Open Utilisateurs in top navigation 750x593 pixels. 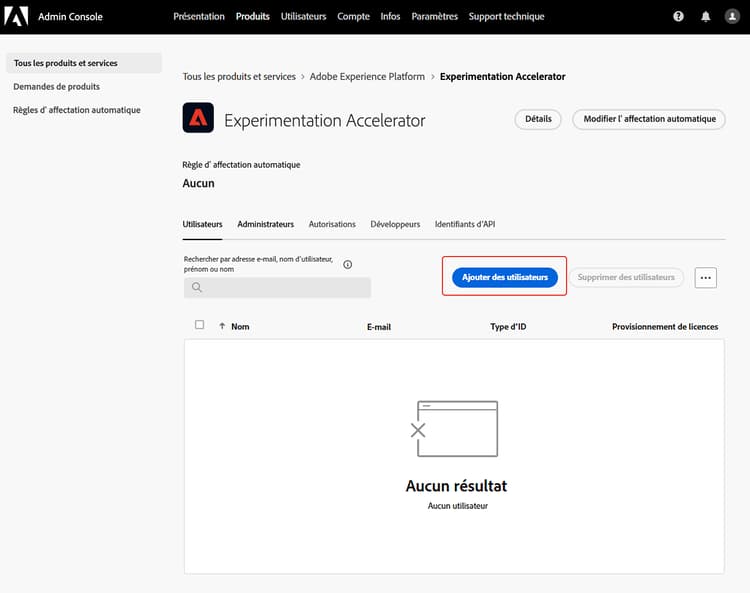tap(303, 16)
